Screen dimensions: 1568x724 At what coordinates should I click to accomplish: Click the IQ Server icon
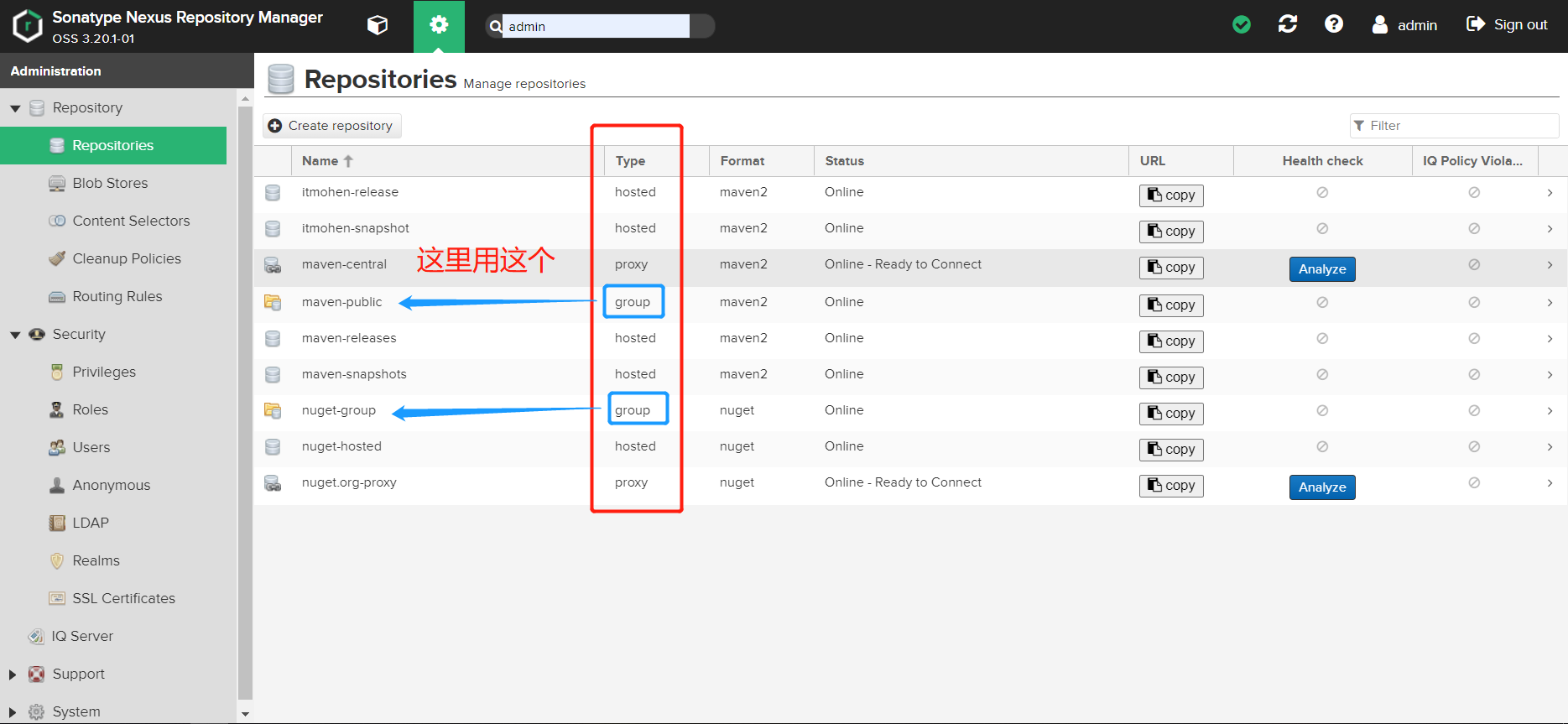pos(36,636)
